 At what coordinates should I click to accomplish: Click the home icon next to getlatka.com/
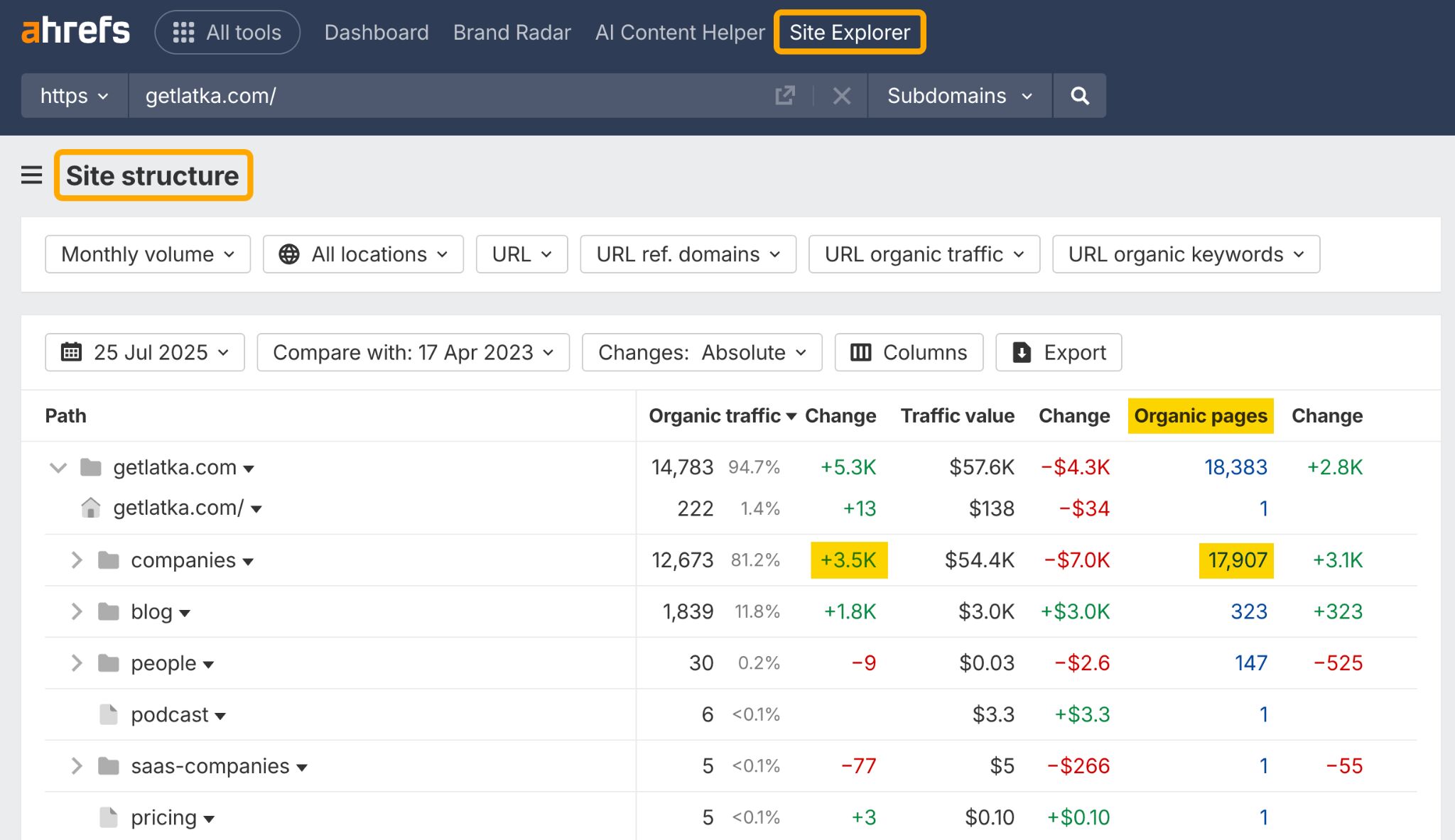click(x=91, y=508)
